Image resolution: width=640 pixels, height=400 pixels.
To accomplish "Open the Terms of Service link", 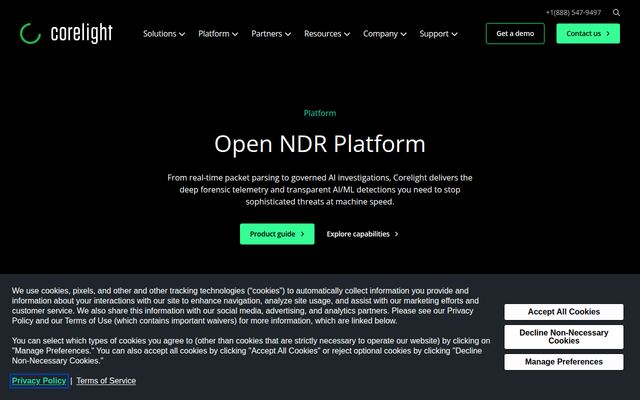I will pyautogui.click(x=106, y=381).
